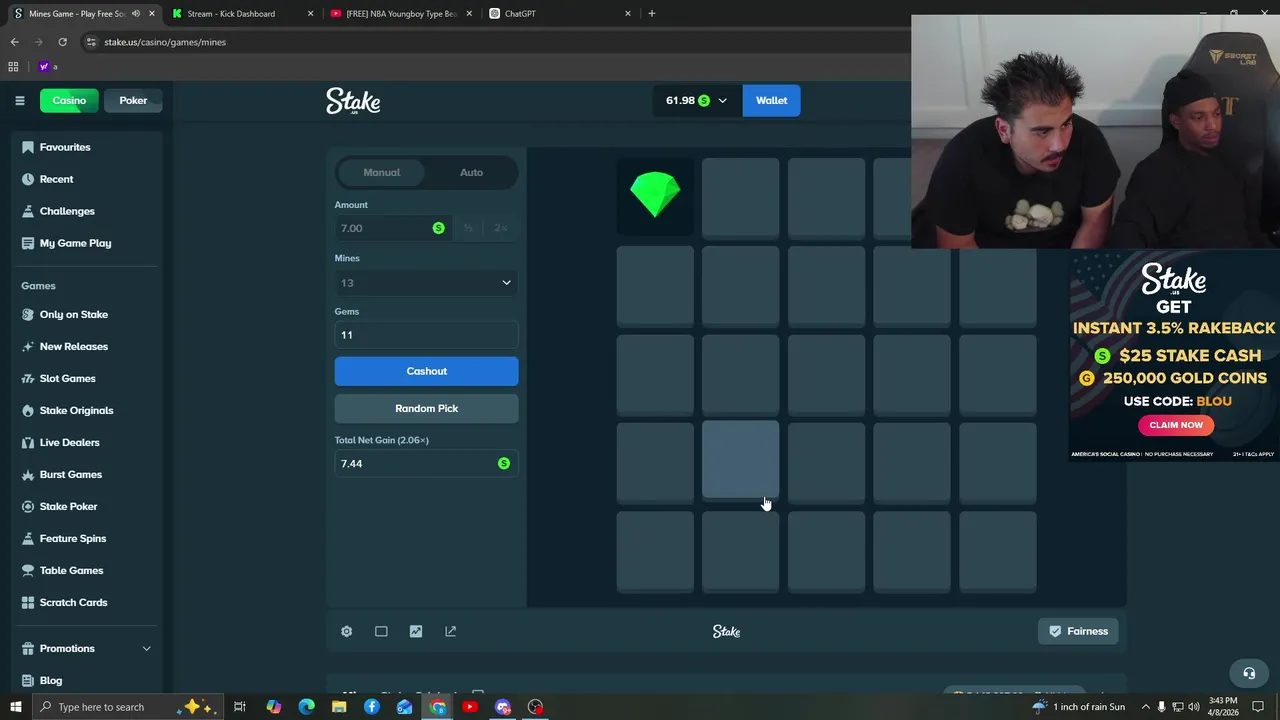Click the Stake Poker sidebar icon

pos(28,506)
